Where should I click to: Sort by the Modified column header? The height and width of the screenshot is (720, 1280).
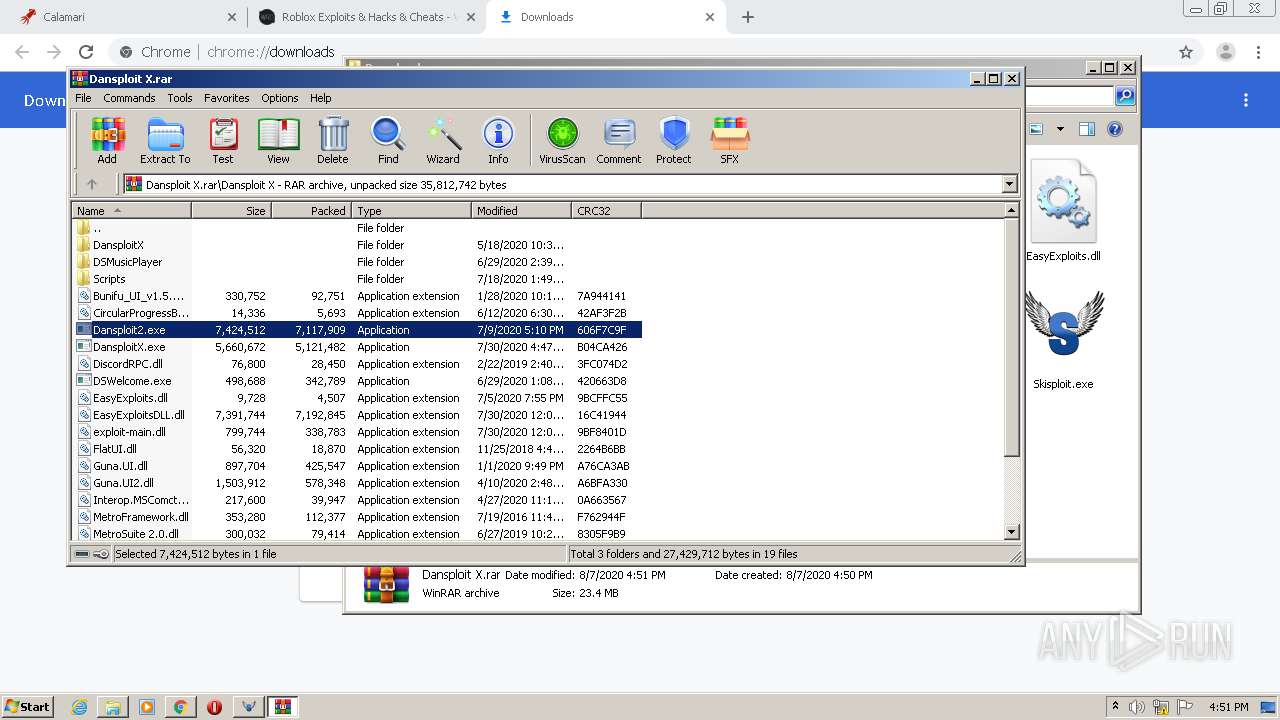click(x=522, y=211)
